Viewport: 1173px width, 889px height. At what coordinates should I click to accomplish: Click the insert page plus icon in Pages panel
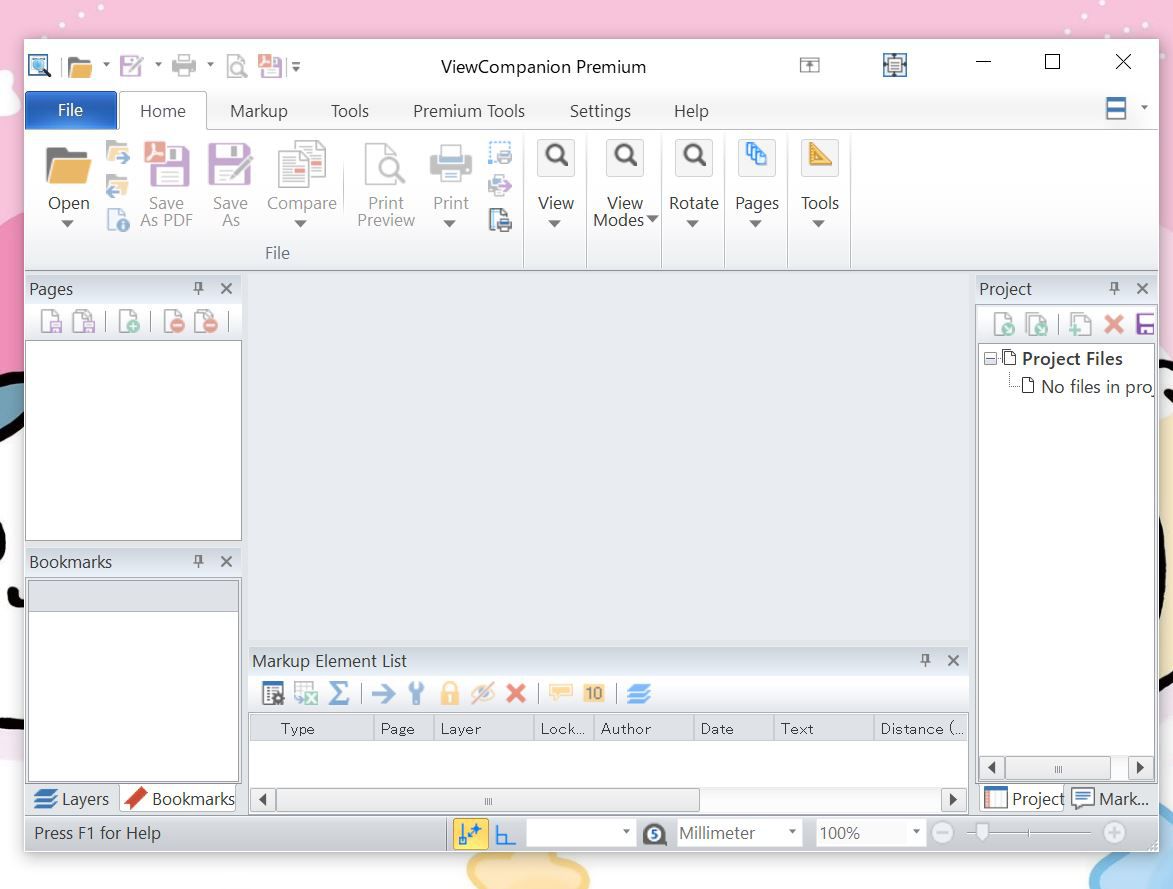[x=129, y=322]
